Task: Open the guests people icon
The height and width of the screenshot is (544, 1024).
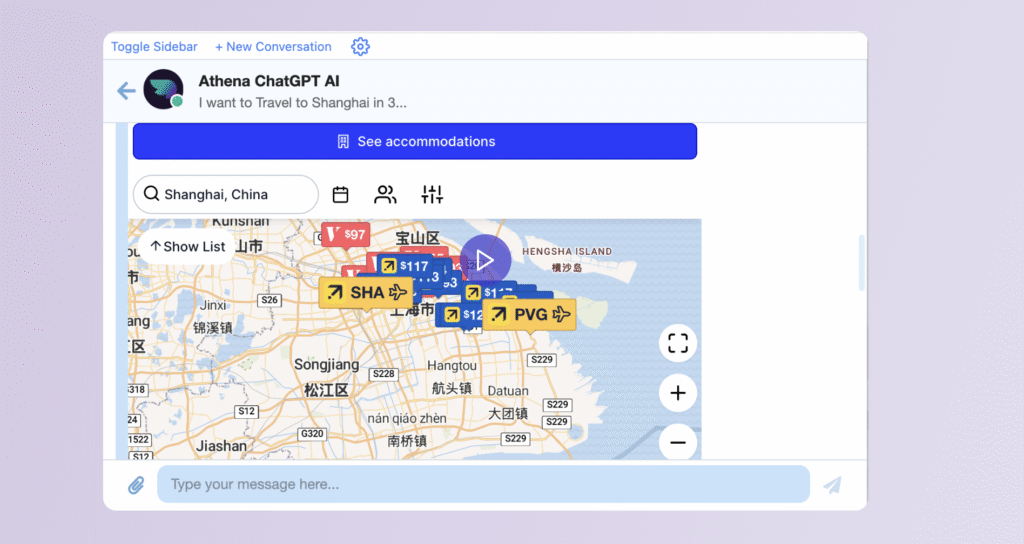Action: tap(385, 195)
